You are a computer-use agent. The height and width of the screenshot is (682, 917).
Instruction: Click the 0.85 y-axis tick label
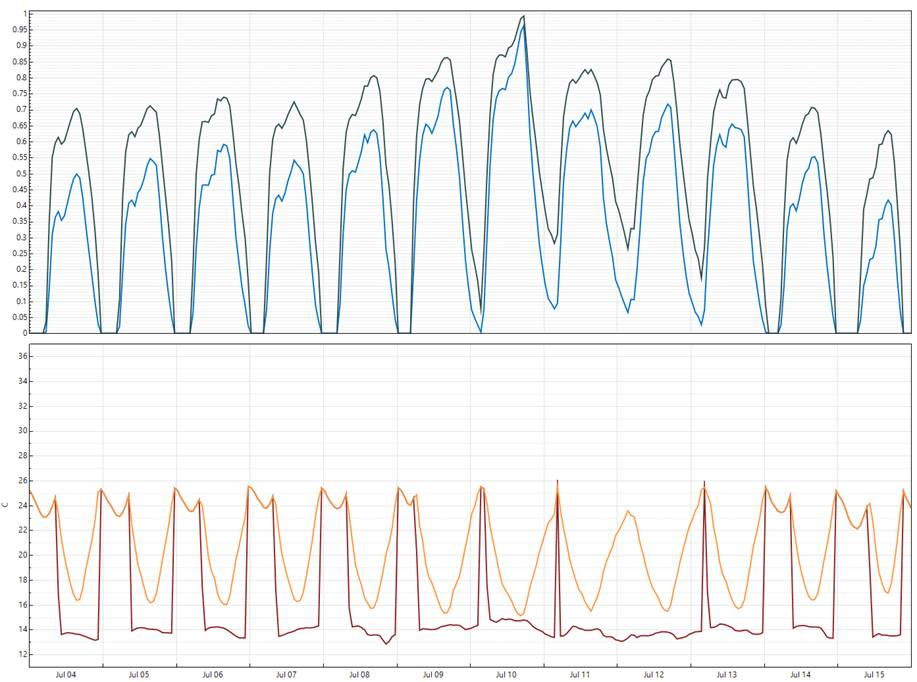[20, 61]
